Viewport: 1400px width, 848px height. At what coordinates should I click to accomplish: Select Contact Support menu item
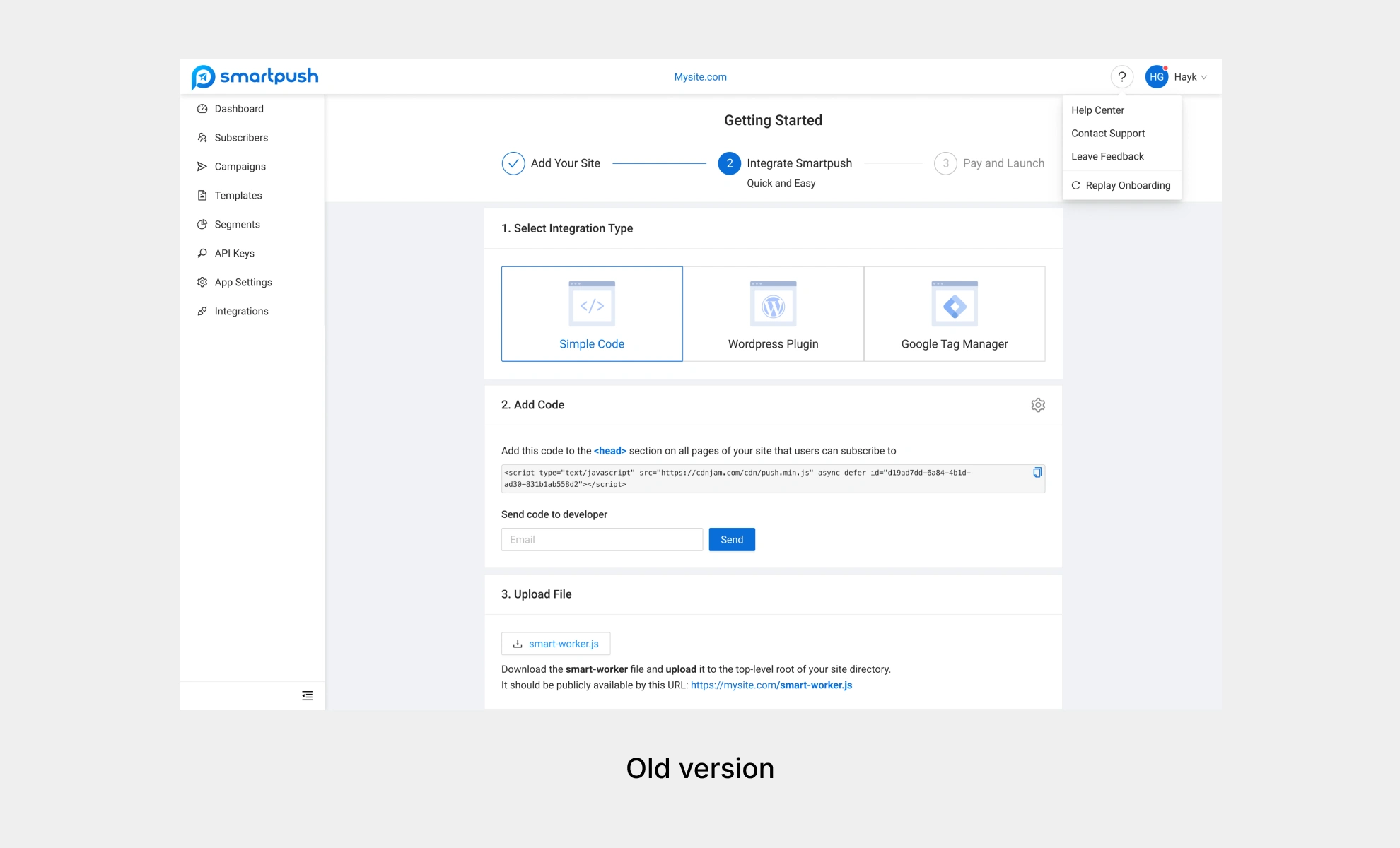(1107, 134)
